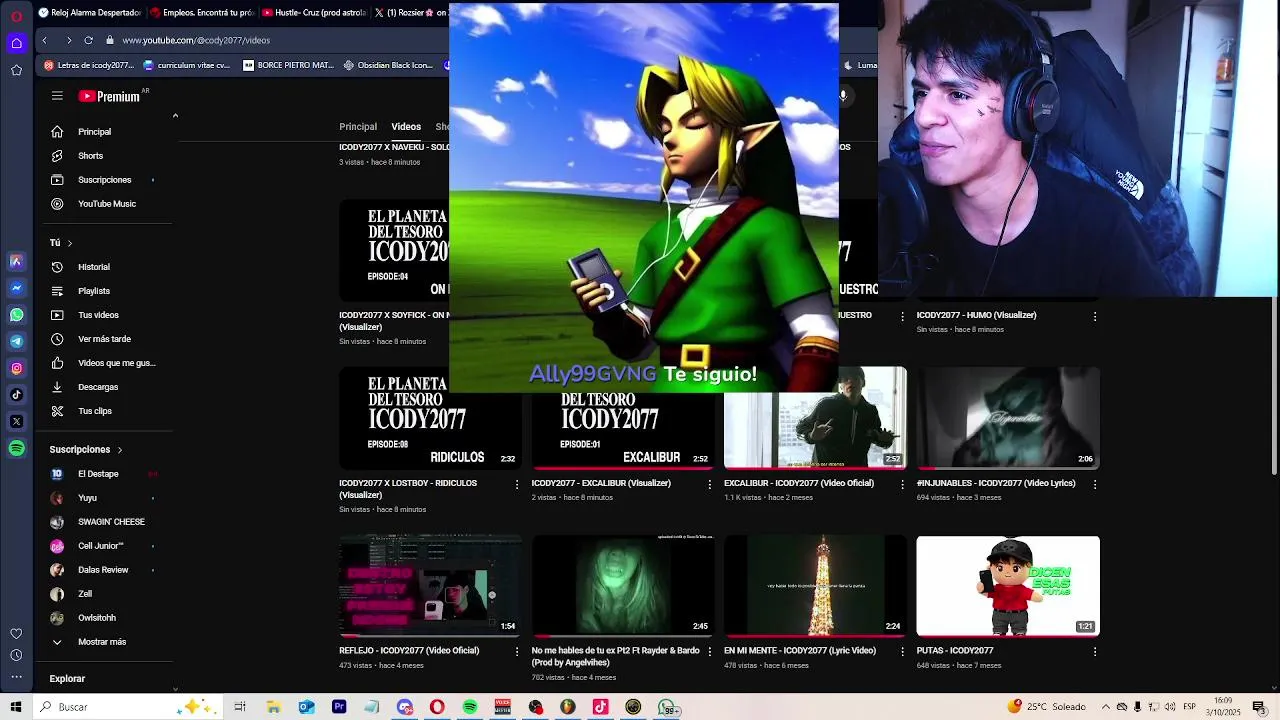Open options for EXCALIBUR Video Oficial

(902, 484)
